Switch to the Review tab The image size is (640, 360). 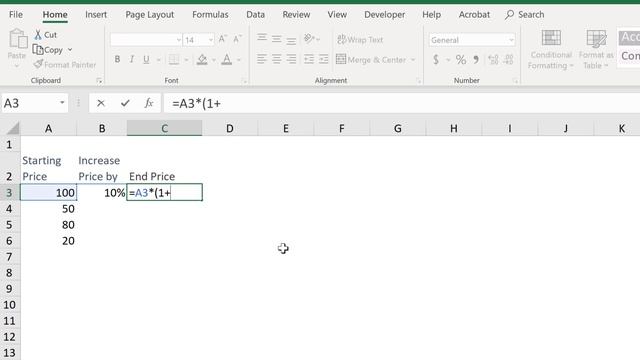click(x=296, y=15)
